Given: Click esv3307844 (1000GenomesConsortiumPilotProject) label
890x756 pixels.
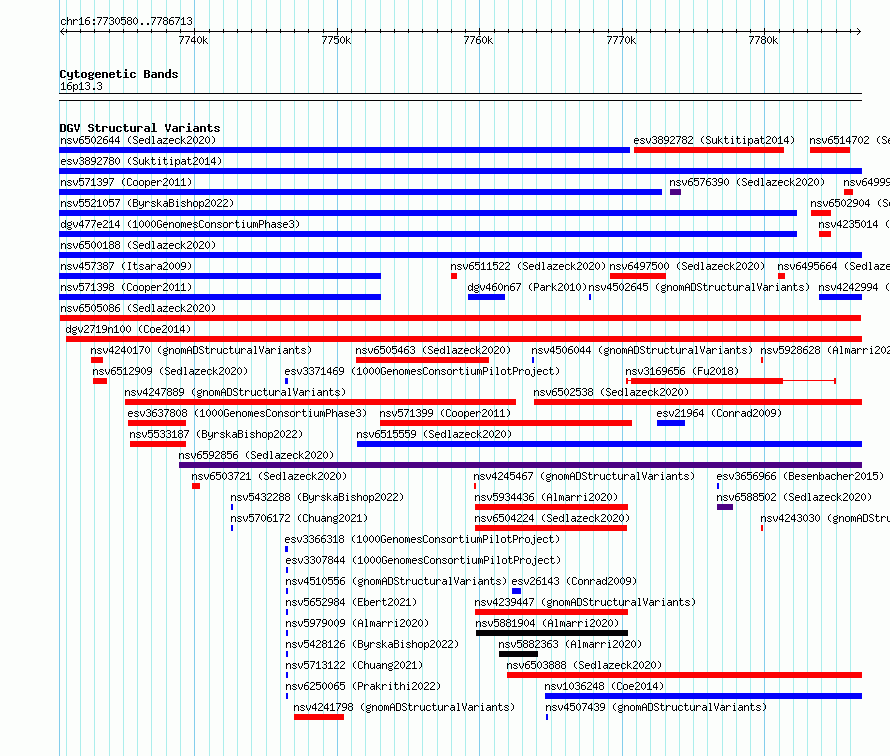Looking at the screenshot, I should point(423,560).
